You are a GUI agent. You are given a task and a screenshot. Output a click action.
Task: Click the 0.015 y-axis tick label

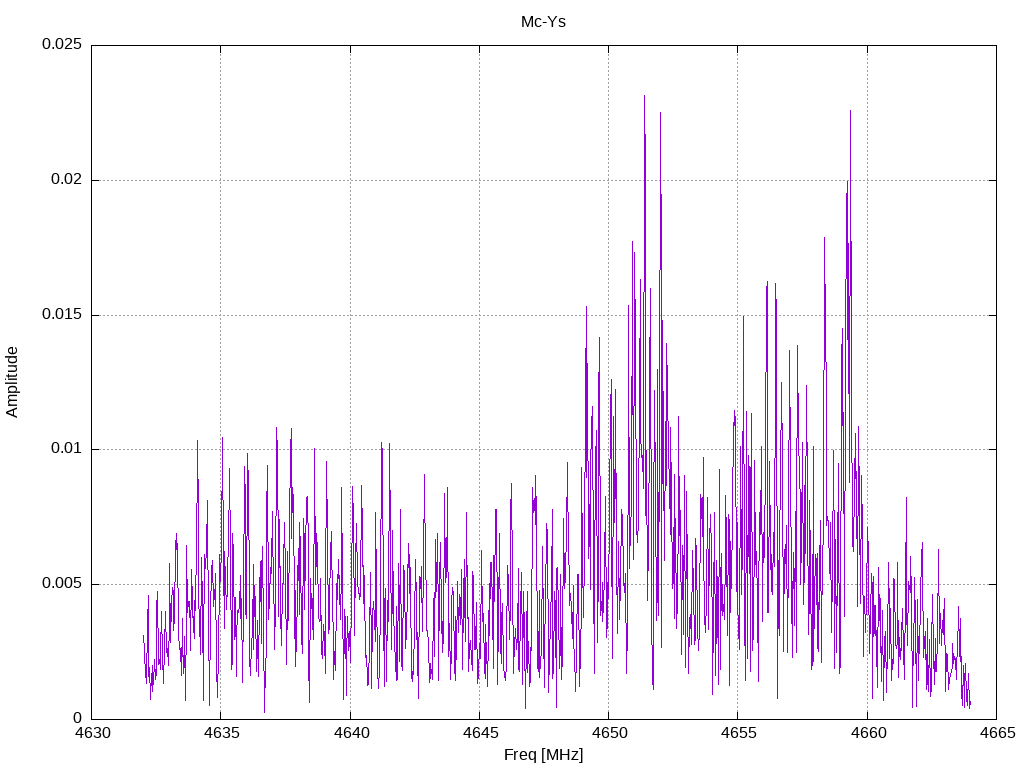[x=62, y=313]
